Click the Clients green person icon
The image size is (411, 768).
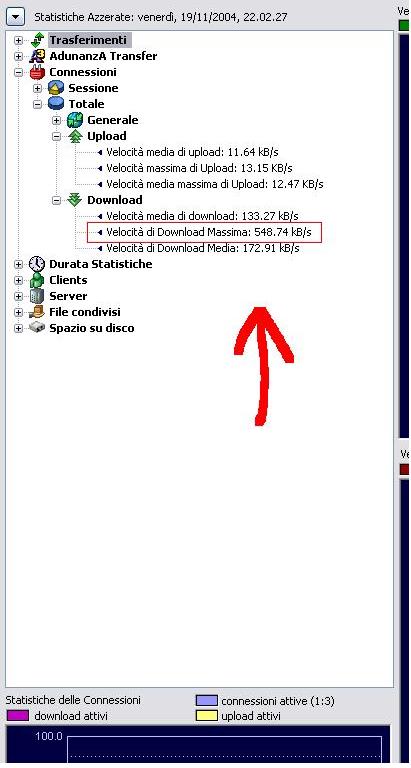37,281
